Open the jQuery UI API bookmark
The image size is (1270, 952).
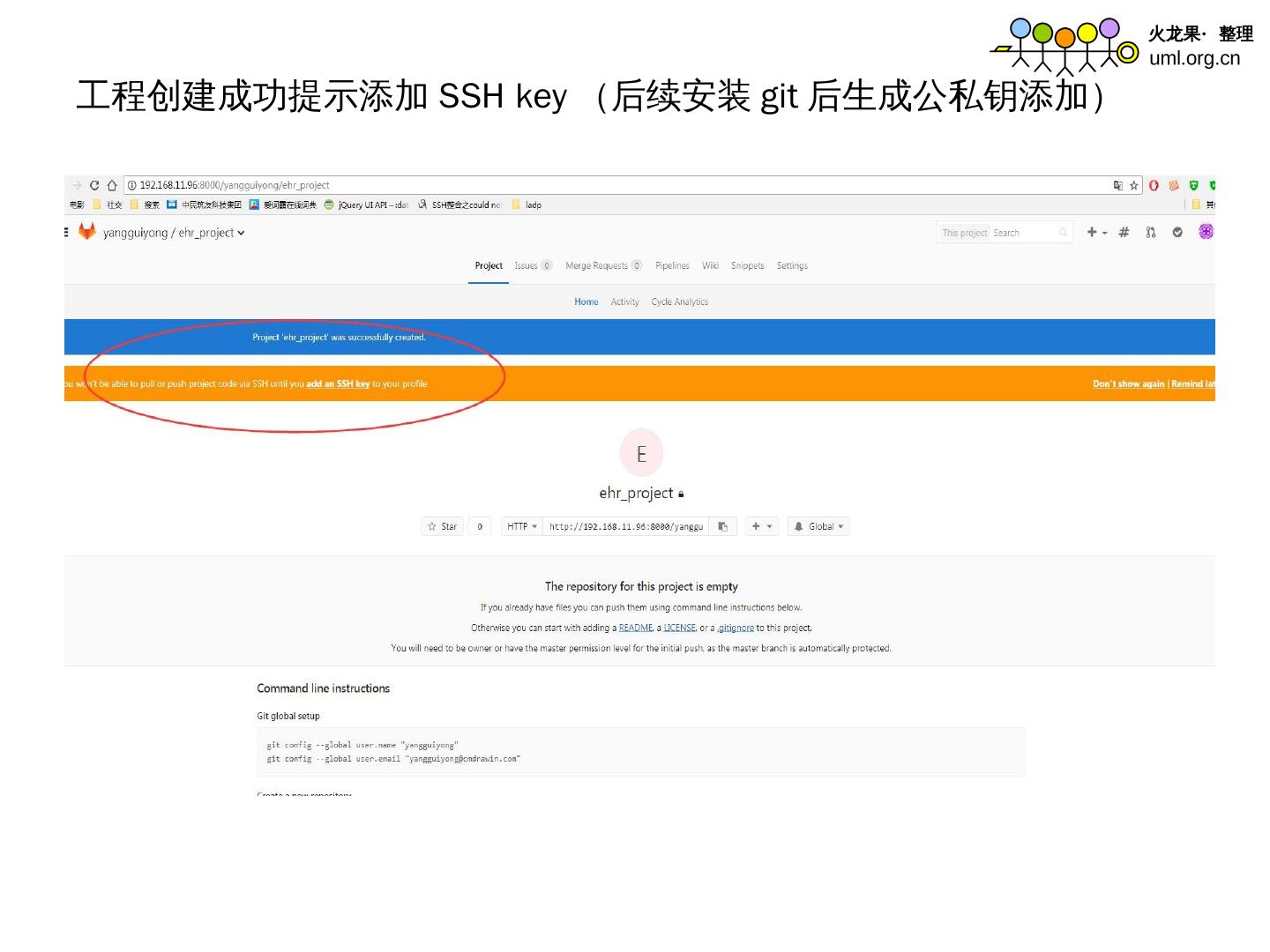click(x=366, y=205)
